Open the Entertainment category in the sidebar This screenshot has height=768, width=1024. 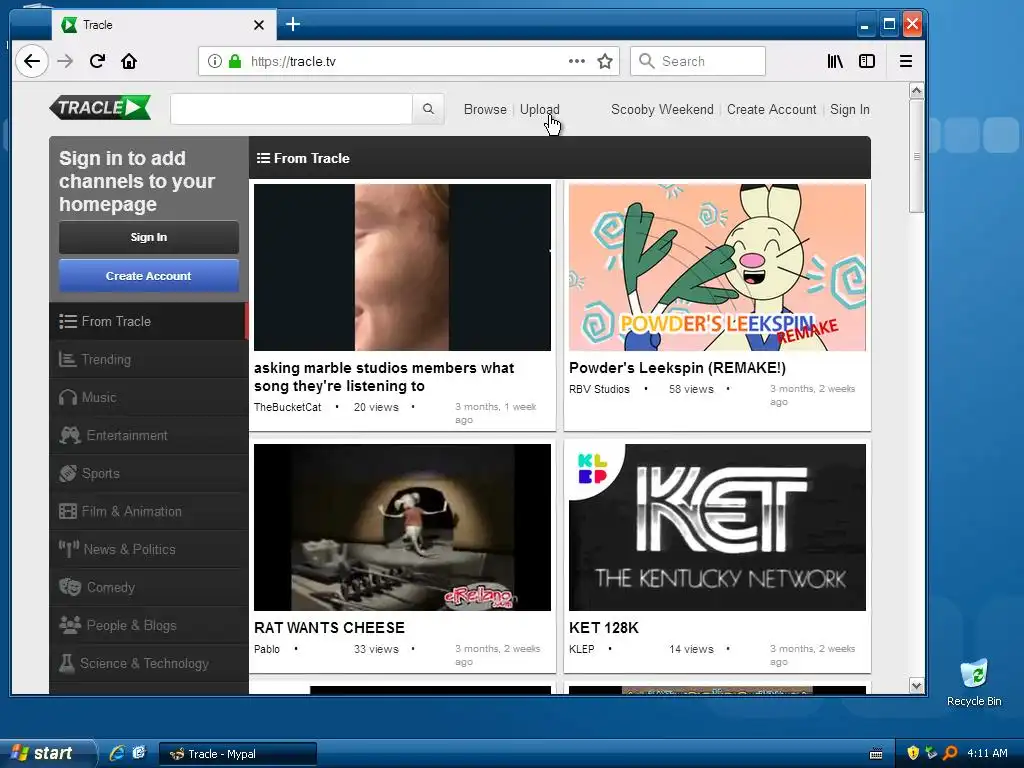pyautogui.click(x=148, y=436)
